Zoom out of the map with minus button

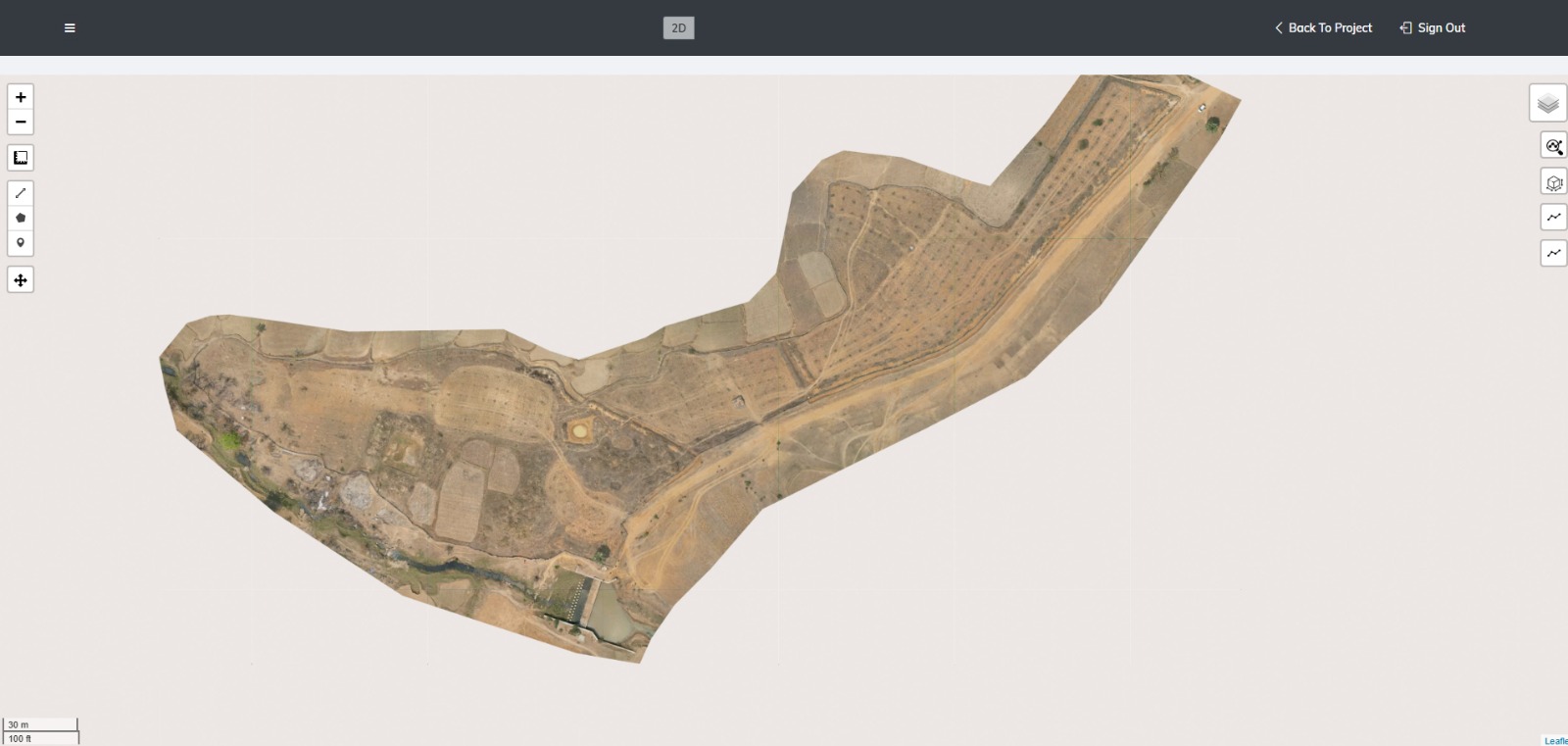pyautogui.click(x=21, y=122)
